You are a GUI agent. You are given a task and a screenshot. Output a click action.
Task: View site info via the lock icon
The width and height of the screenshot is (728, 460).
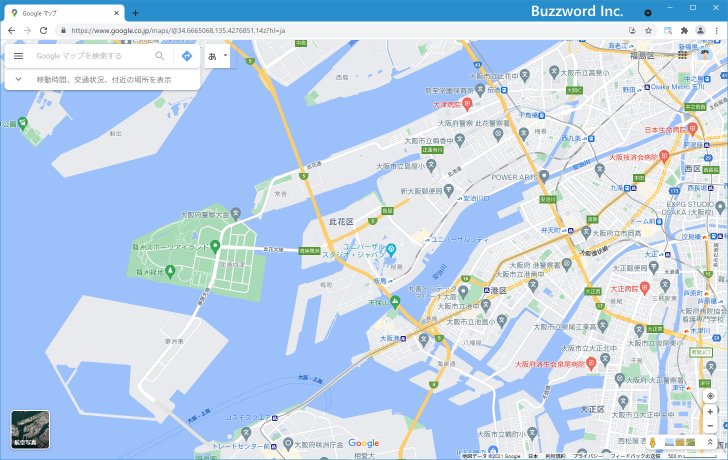tap(64, 31)
